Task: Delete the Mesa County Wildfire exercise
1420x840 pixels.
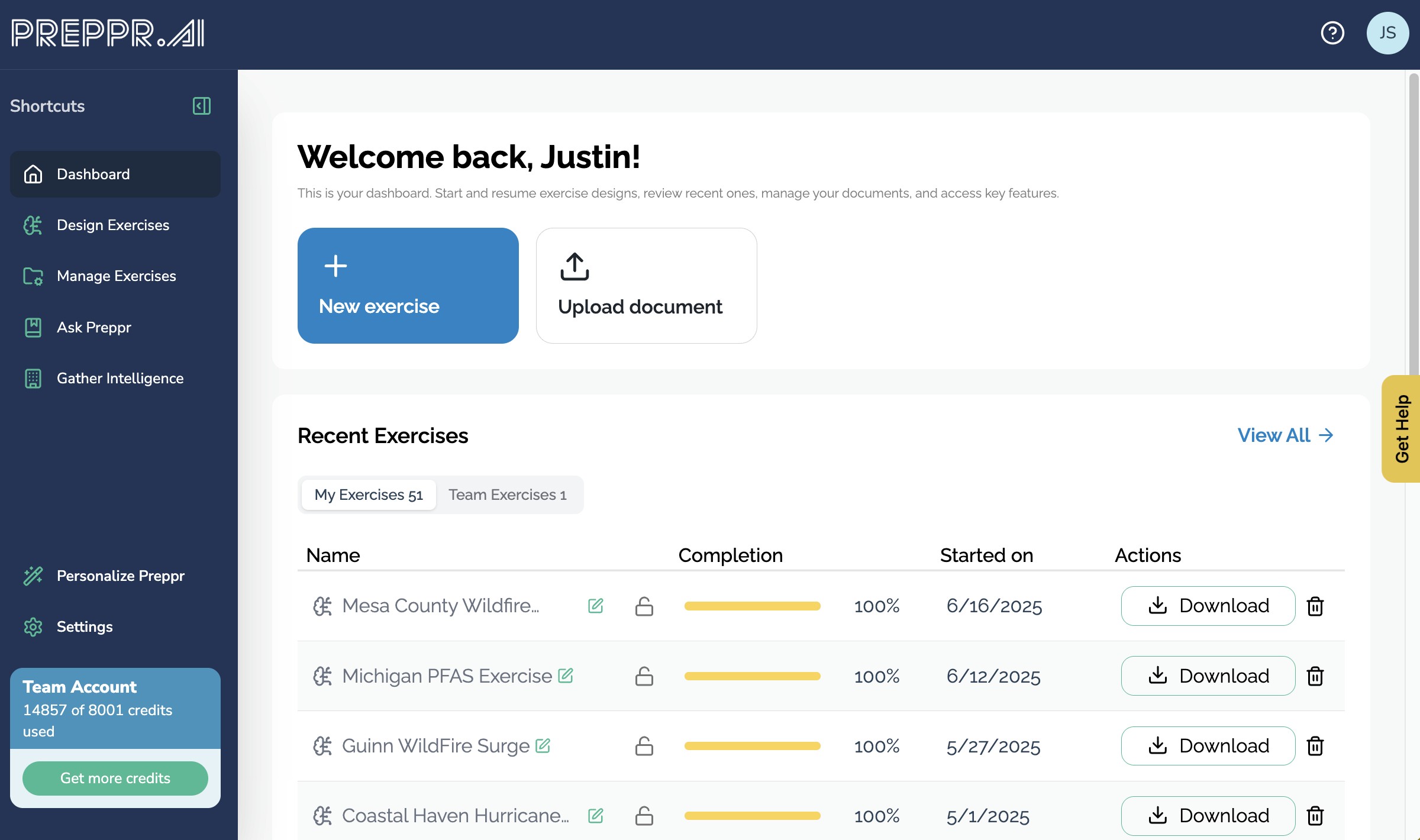Action: 1315,606
